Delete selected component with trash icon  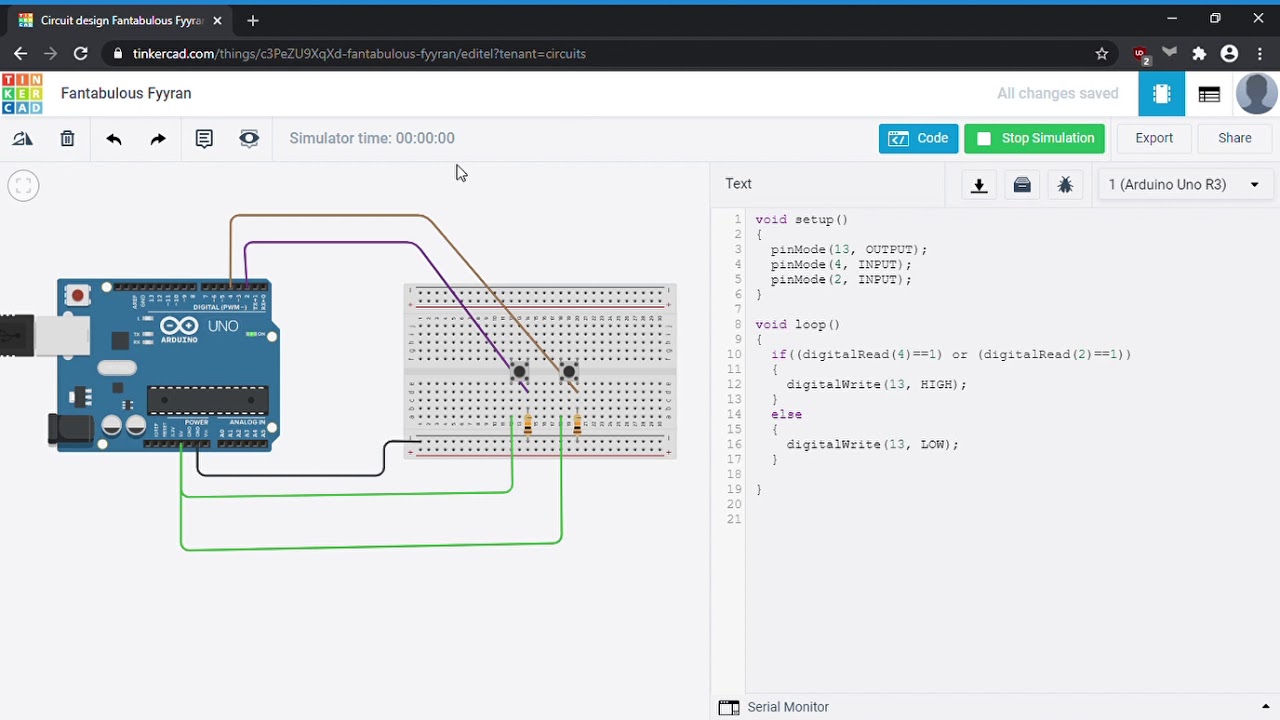click(67, 139)
